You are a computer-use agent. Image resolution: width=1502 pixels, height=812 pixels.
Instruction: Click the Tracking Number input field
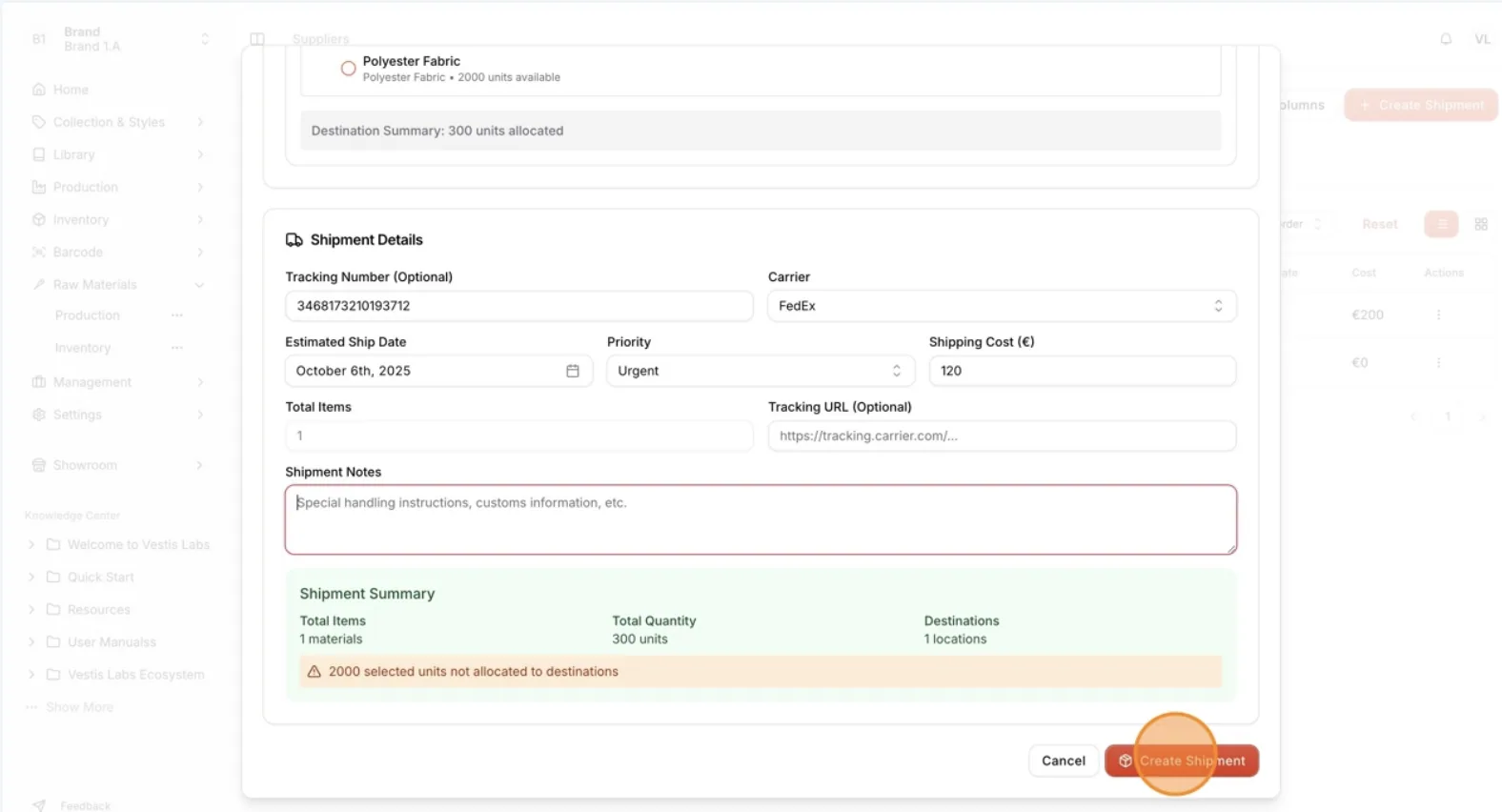pos(518,306)
